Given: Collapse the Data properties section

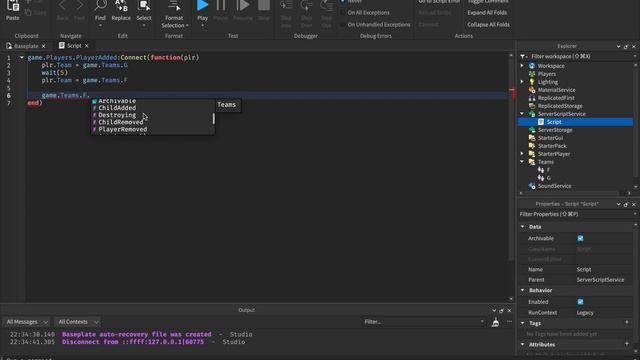Looking at the screenshot, I should tap(523, 227).
